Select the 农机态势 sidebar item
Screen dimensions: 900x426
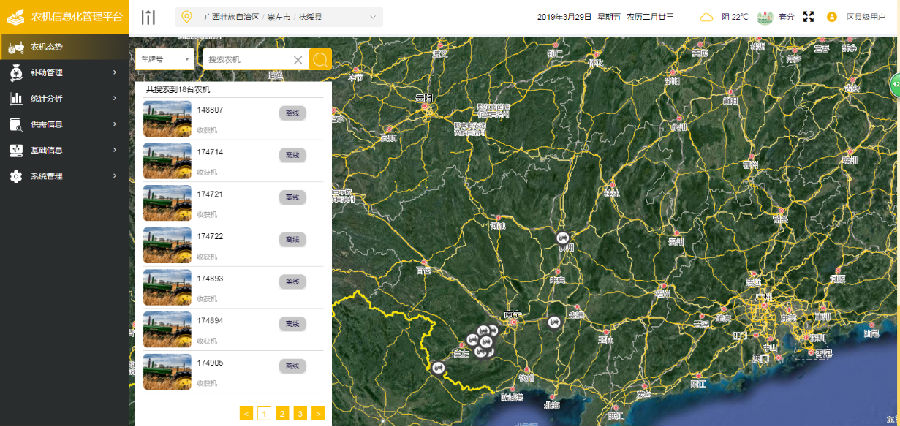click(65, 47)
